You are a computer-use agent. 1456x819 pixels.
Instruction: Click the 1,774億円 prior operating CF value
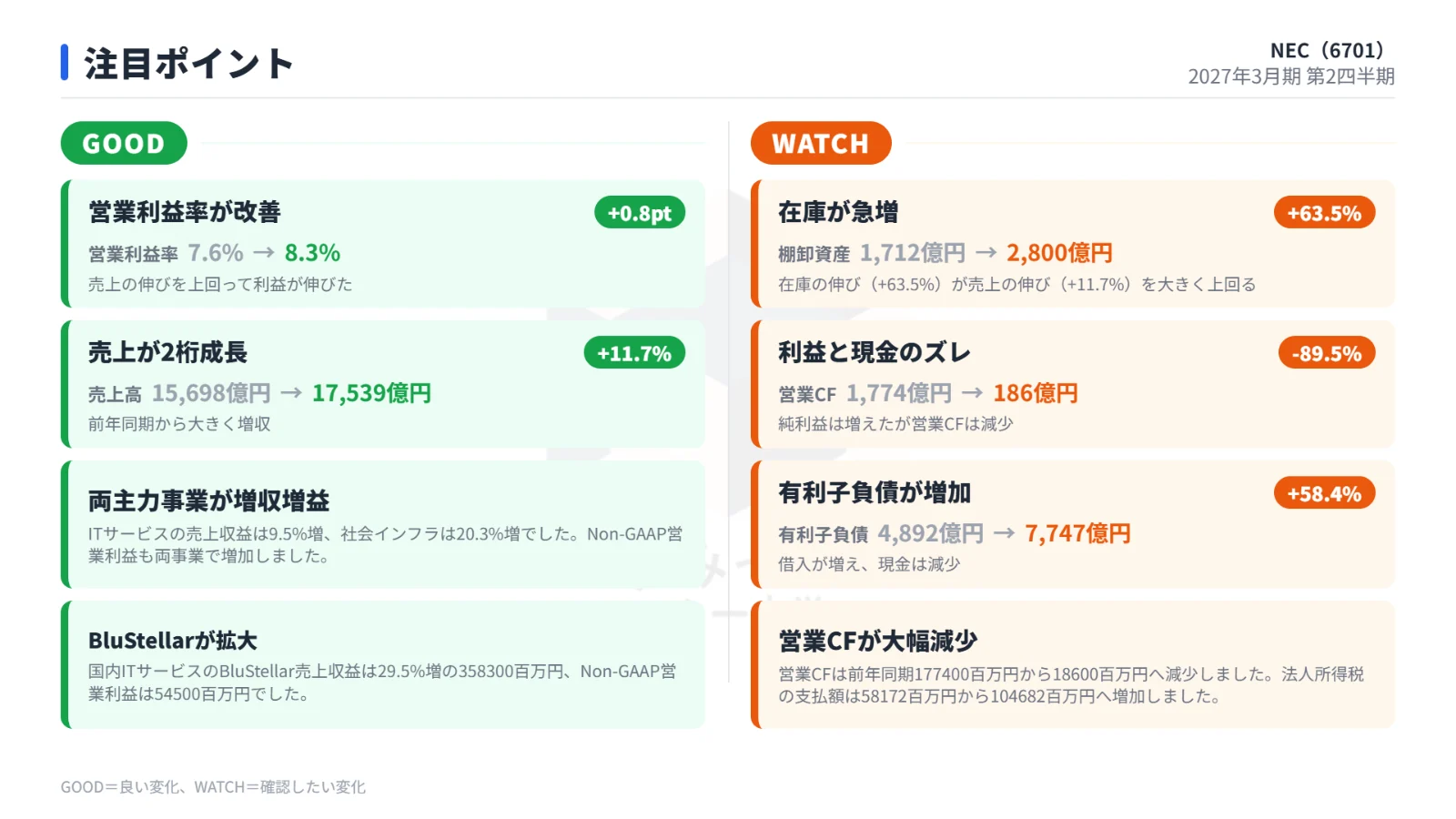(x=899, y=393)
